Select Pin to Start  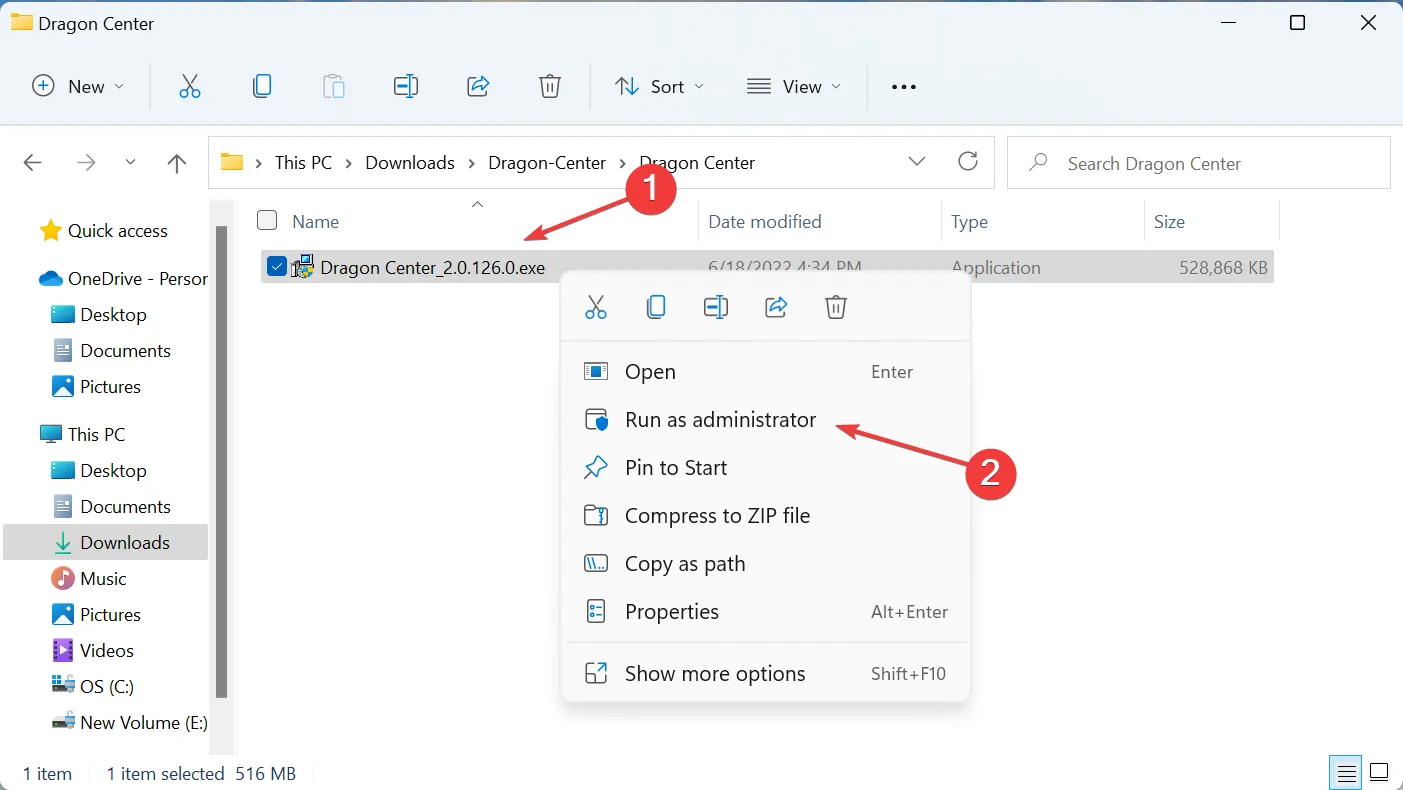click(x=765, y=468)
